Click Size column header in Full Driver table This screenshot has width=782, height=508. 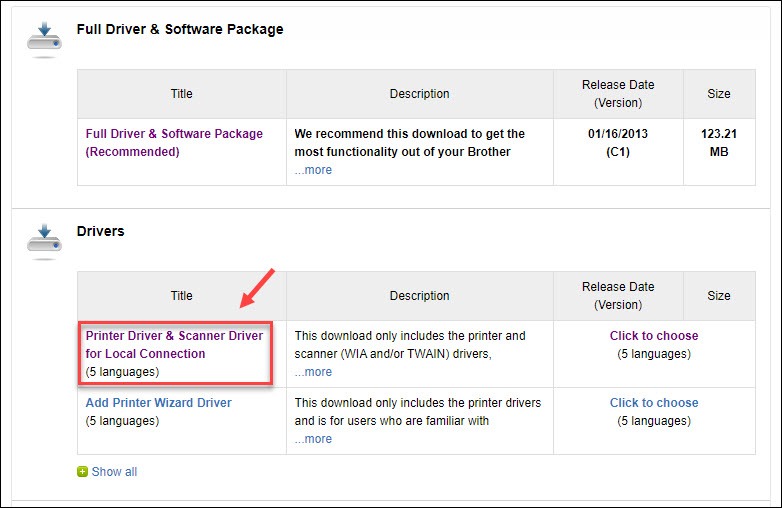[x=718, y=94]
